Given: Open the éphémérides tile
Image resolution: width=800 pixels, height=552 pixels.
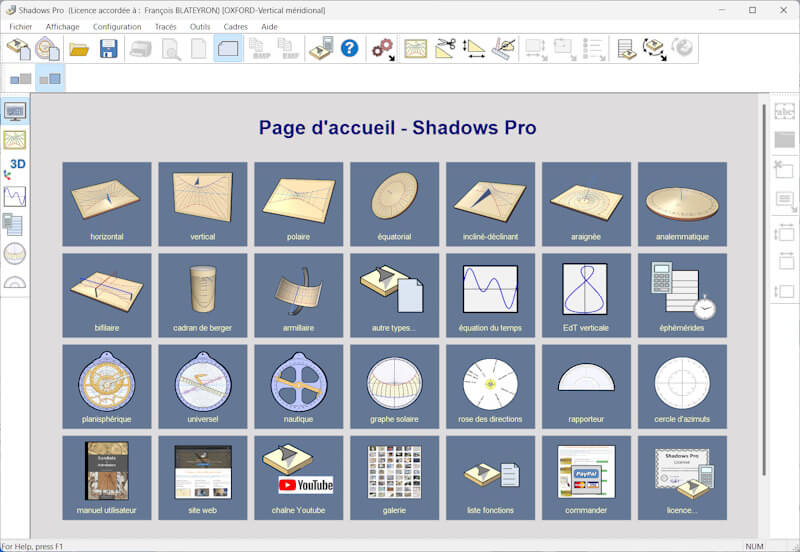Looking at the screenshot, I should [682, 295].
